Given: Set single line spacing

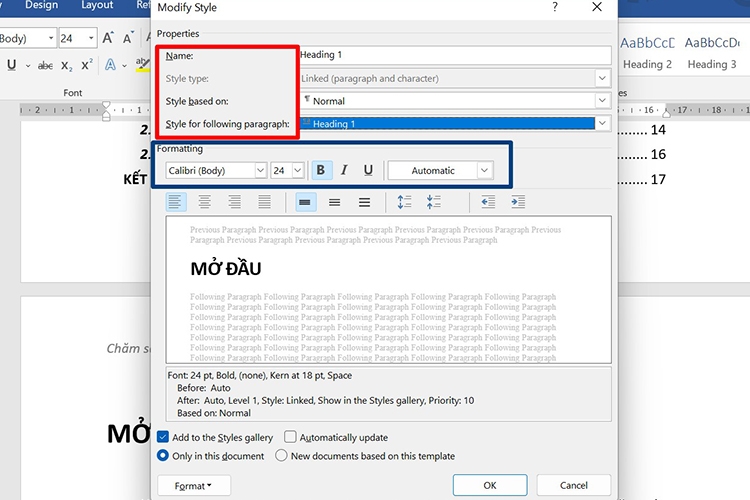Looking at the screenshot, I should point(305,202).
